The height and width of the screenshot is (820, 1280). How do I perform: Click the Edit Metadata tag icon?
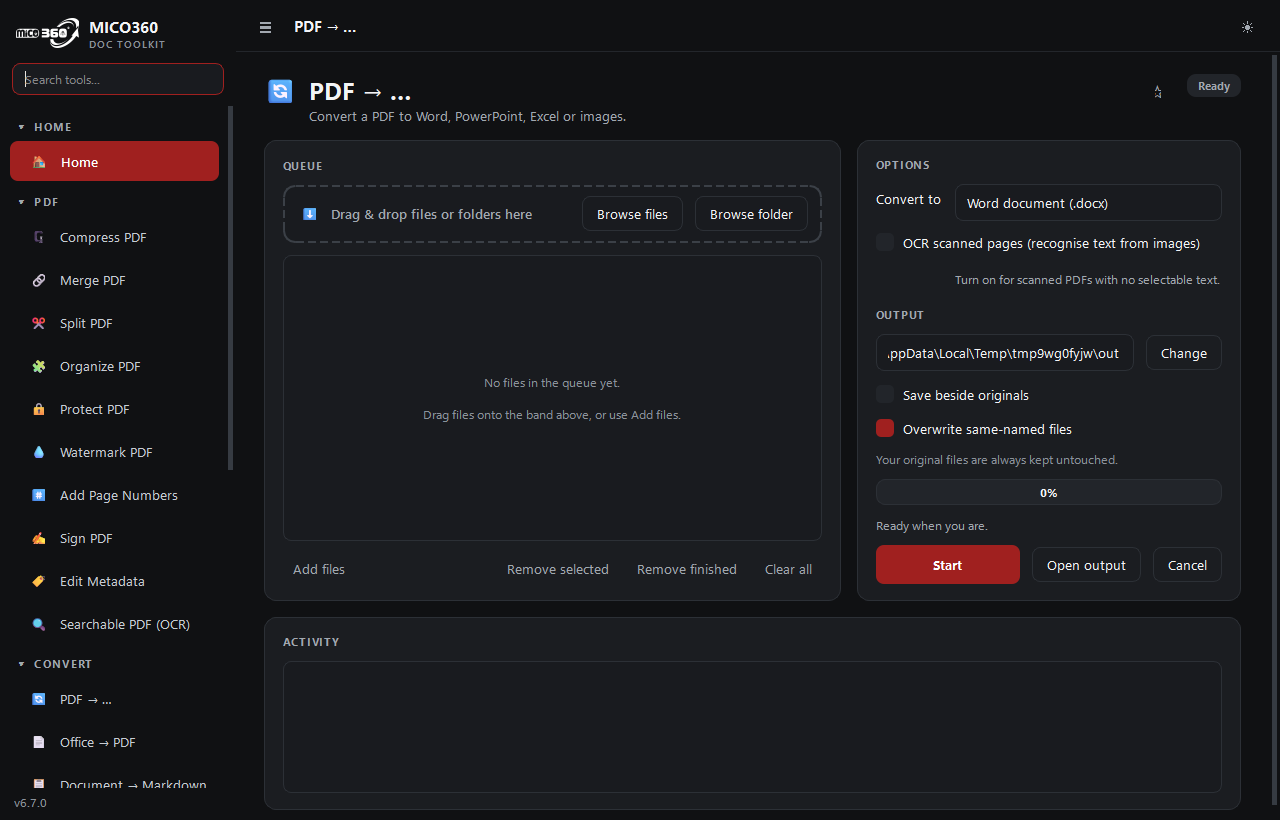coord(38,581)
